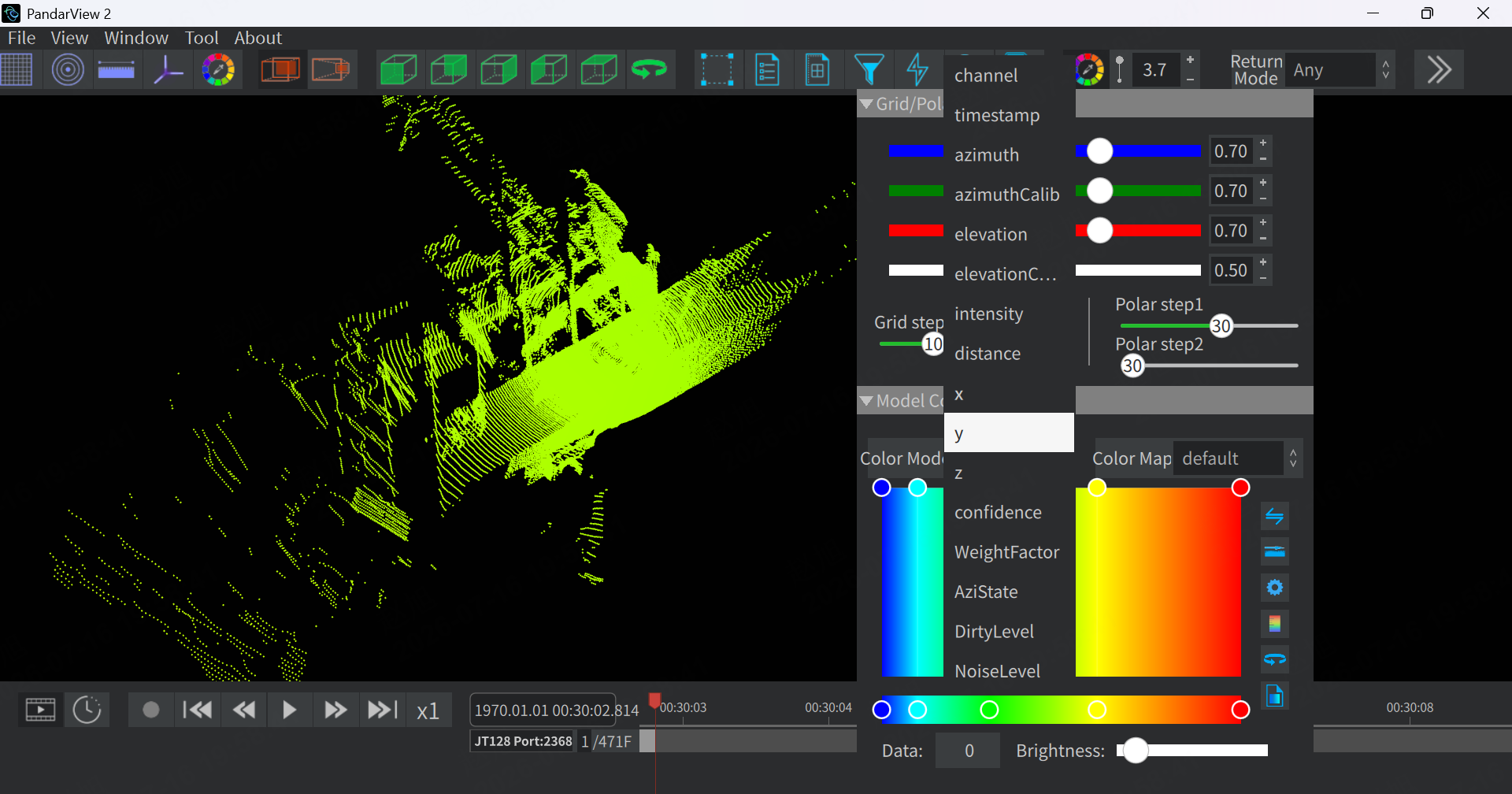Click the rewind double-arrow button
Image resolution: width=1512 pixels, height=794 pixels.
(x=243, y=710)
